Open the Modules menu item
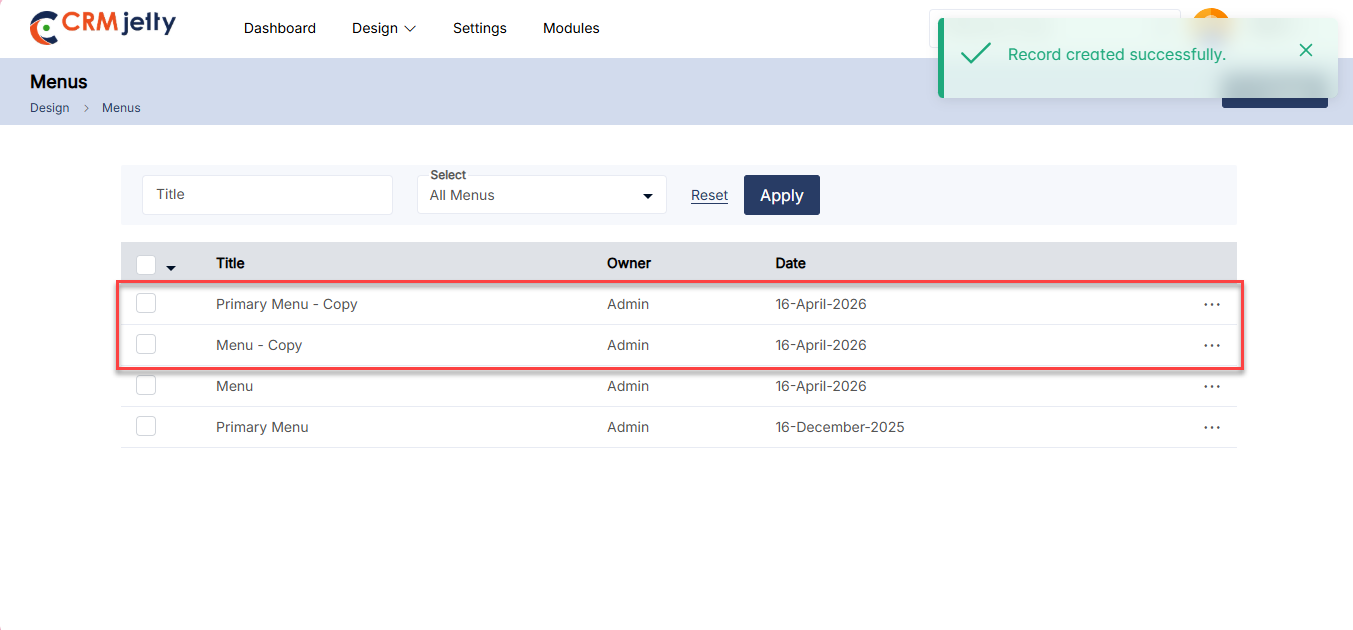1353x630 pixels. (x=571, y=28)
